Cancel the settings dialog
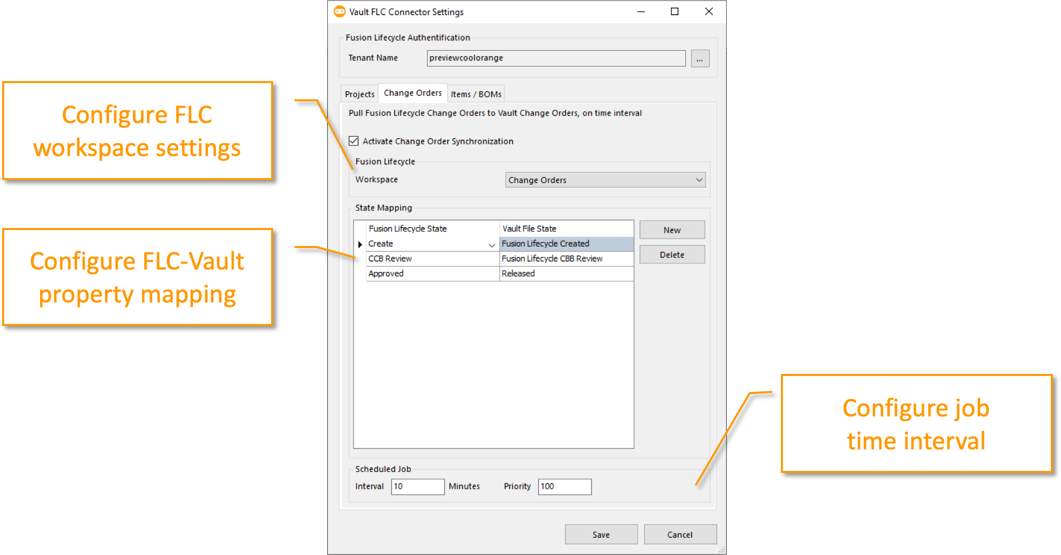 point(680,534)
